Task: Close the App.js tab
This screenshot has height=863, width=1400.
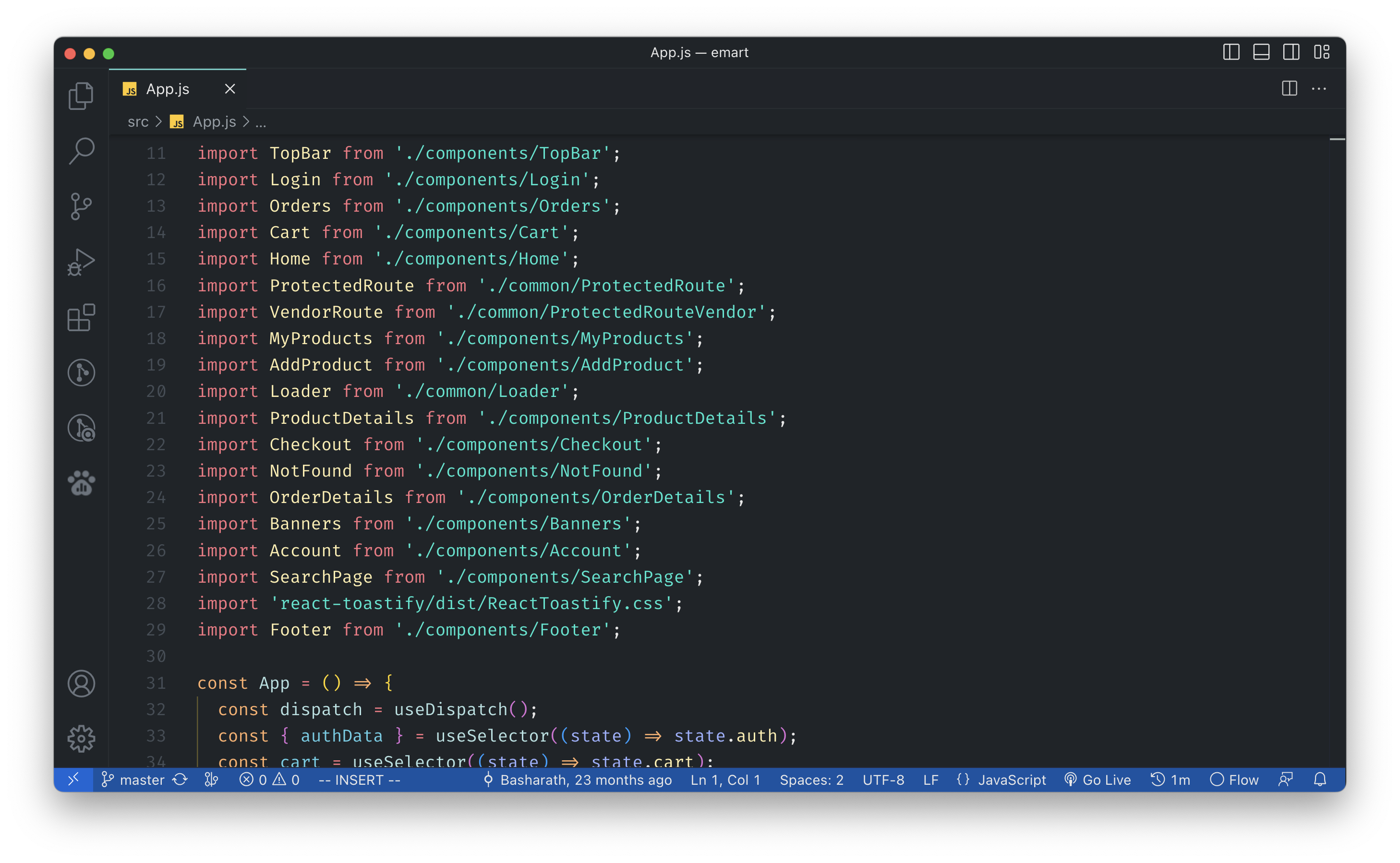Action: (230, 89)
